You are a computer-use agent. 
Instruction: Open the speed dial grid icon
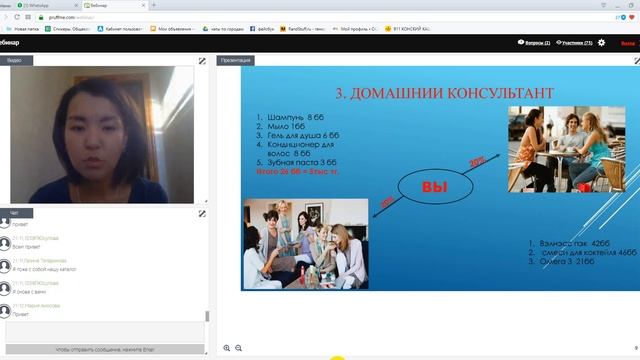(x=28, y=17)
